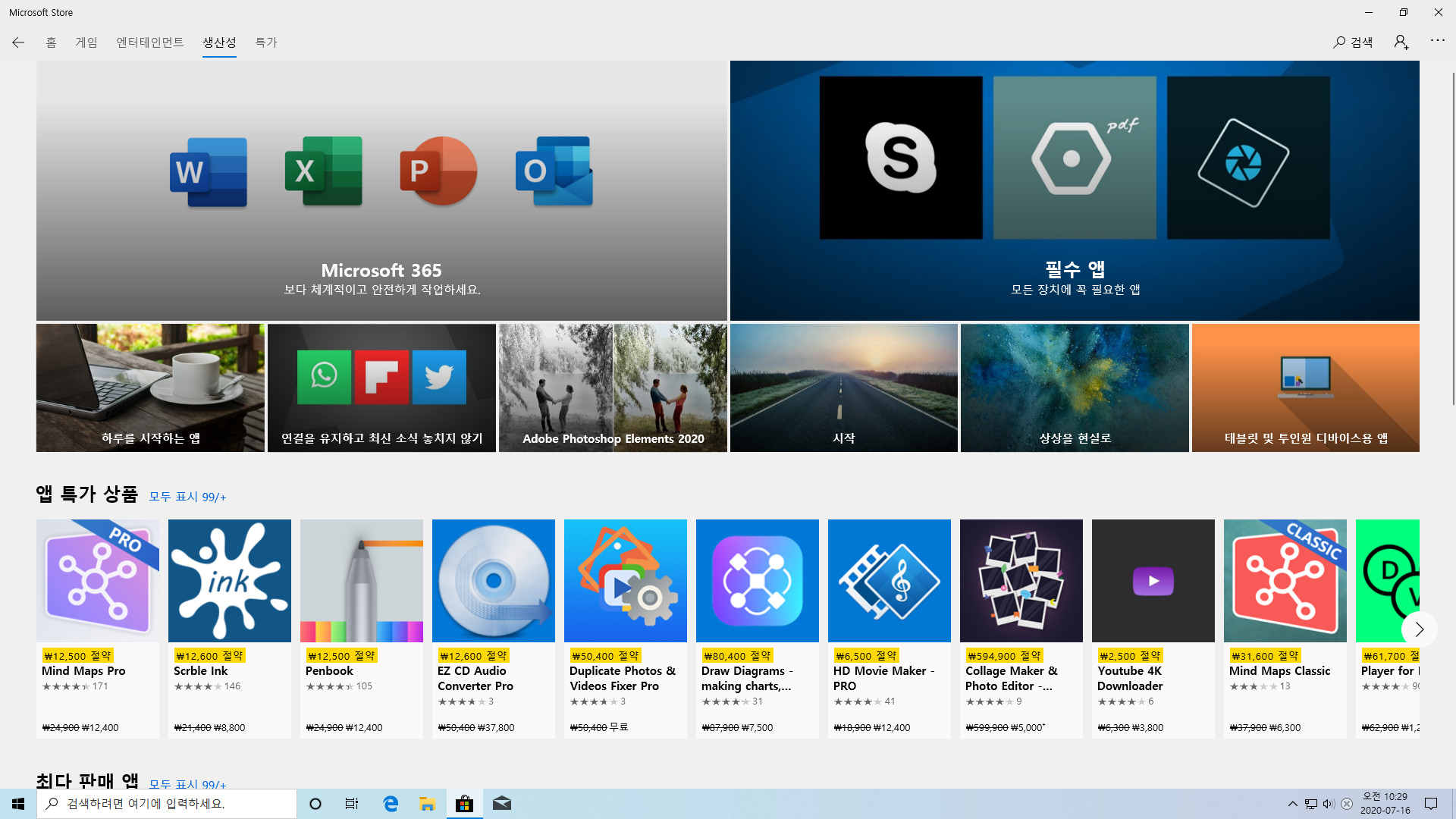Click the Word icon in Microsoft 365 banner

(x=209, y=172)
